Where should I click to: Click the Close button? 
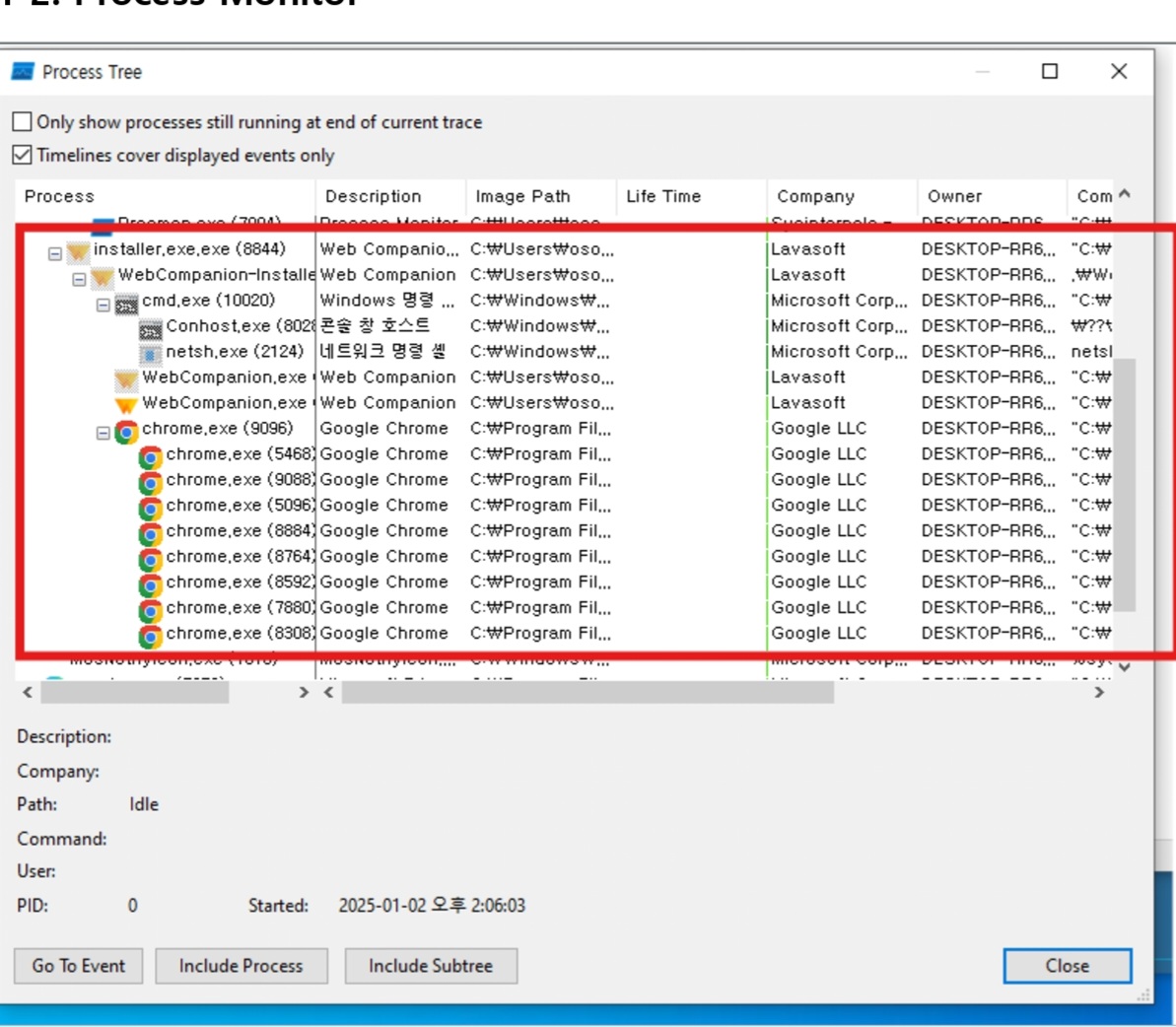click(x=1068, y=966)
